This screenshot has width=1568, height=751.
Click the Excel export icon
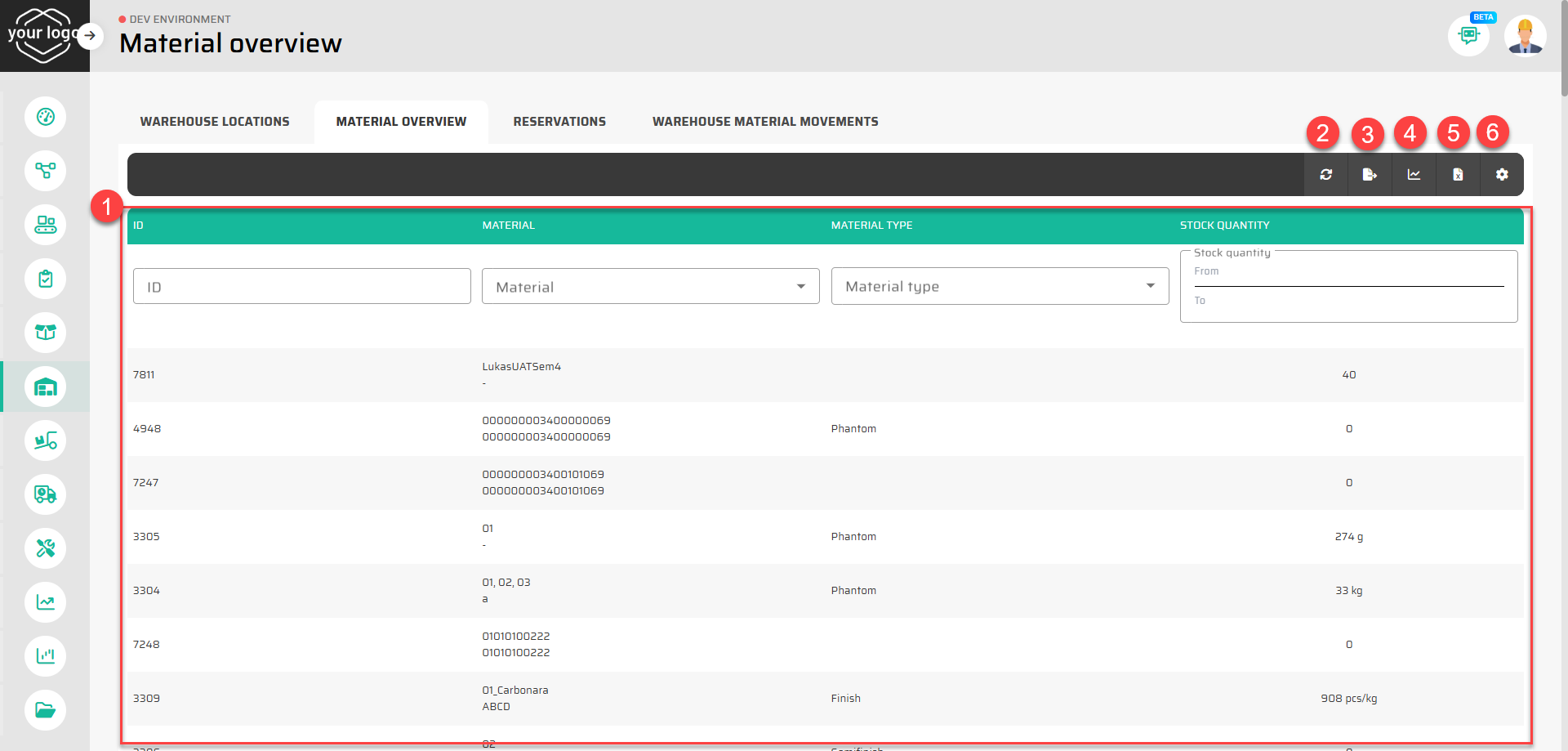coord(1458,175)
